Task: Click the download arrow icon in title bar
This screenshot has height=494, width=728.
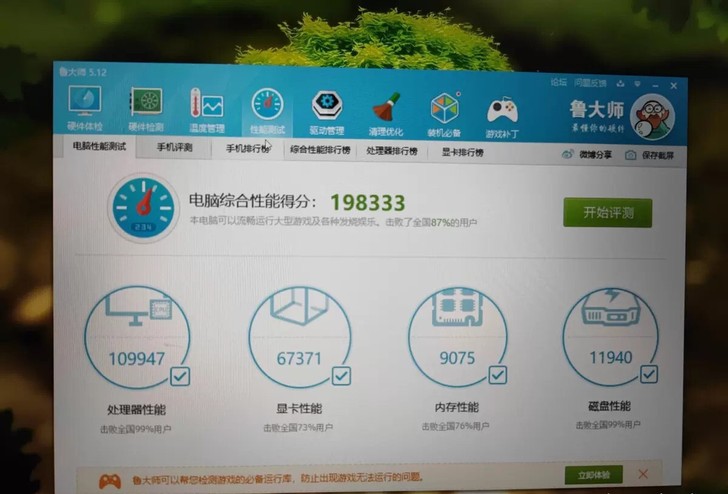Action: point(621,84)
